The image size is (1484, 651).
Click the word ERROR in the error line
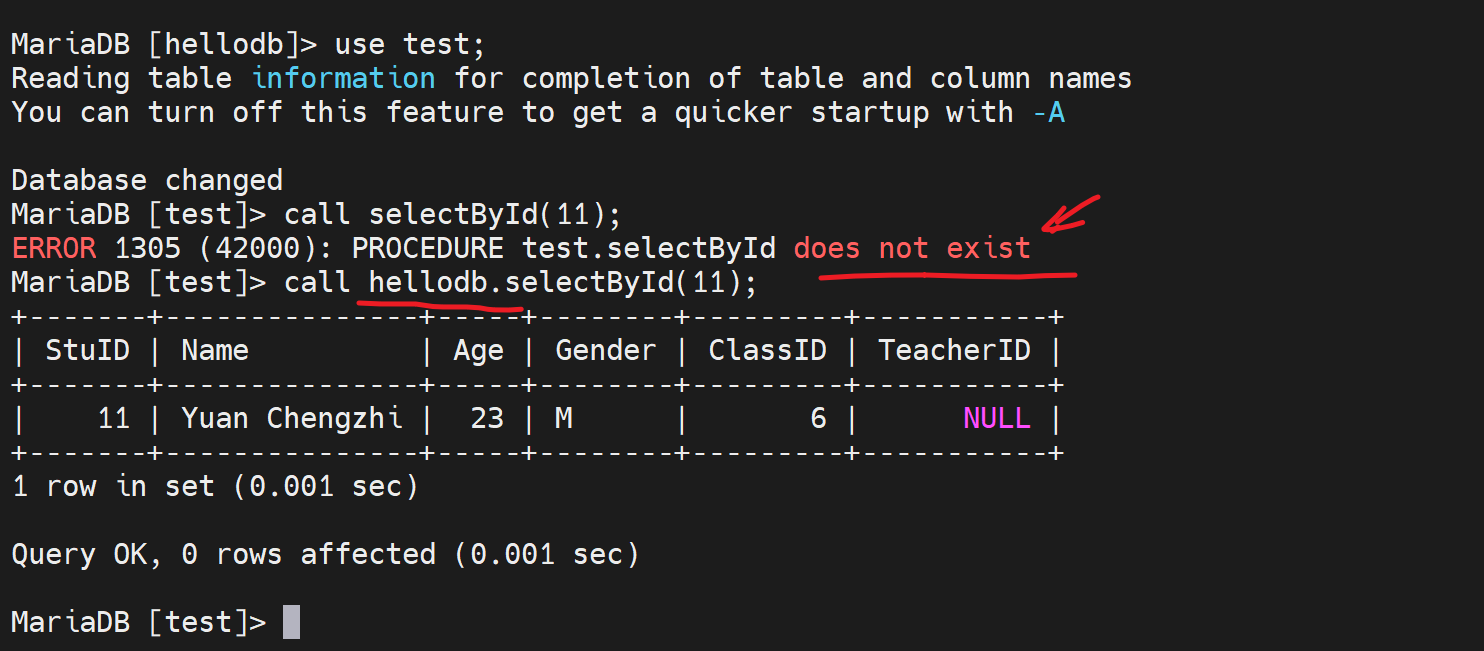coord(53,248)
